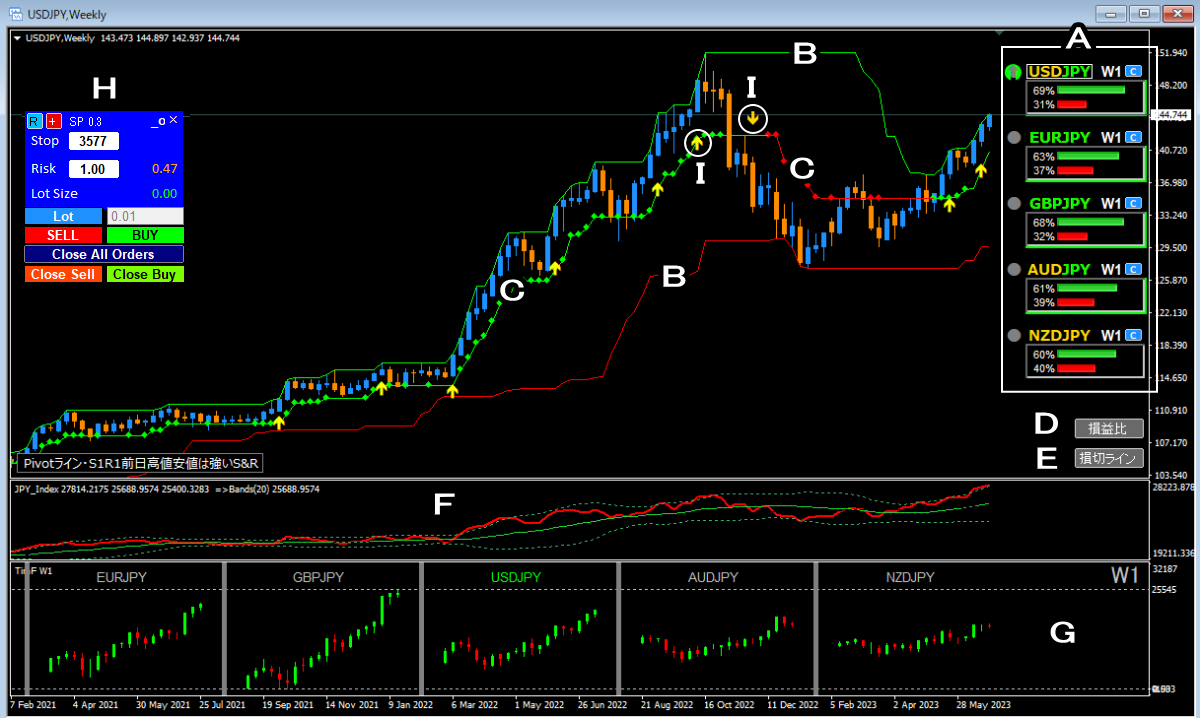The height and width of the screenshot is (718, 1200).
Task: Click the red plus icon in the trade panel
Action: (x=53, y=121)
